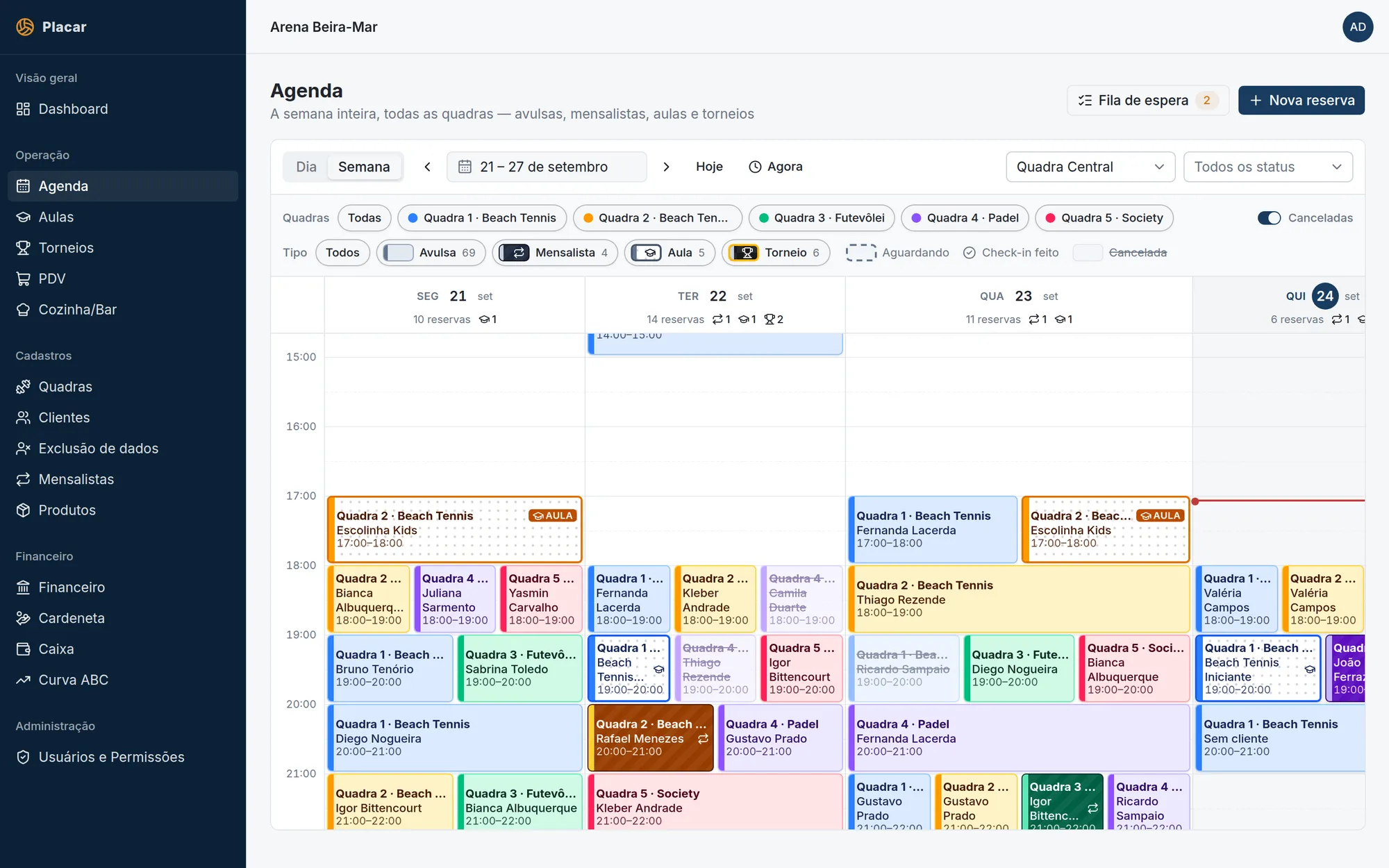Go to Torneios in the sidebar
1389x868 pixels.
pyautogui.click(x=123, y=248)
